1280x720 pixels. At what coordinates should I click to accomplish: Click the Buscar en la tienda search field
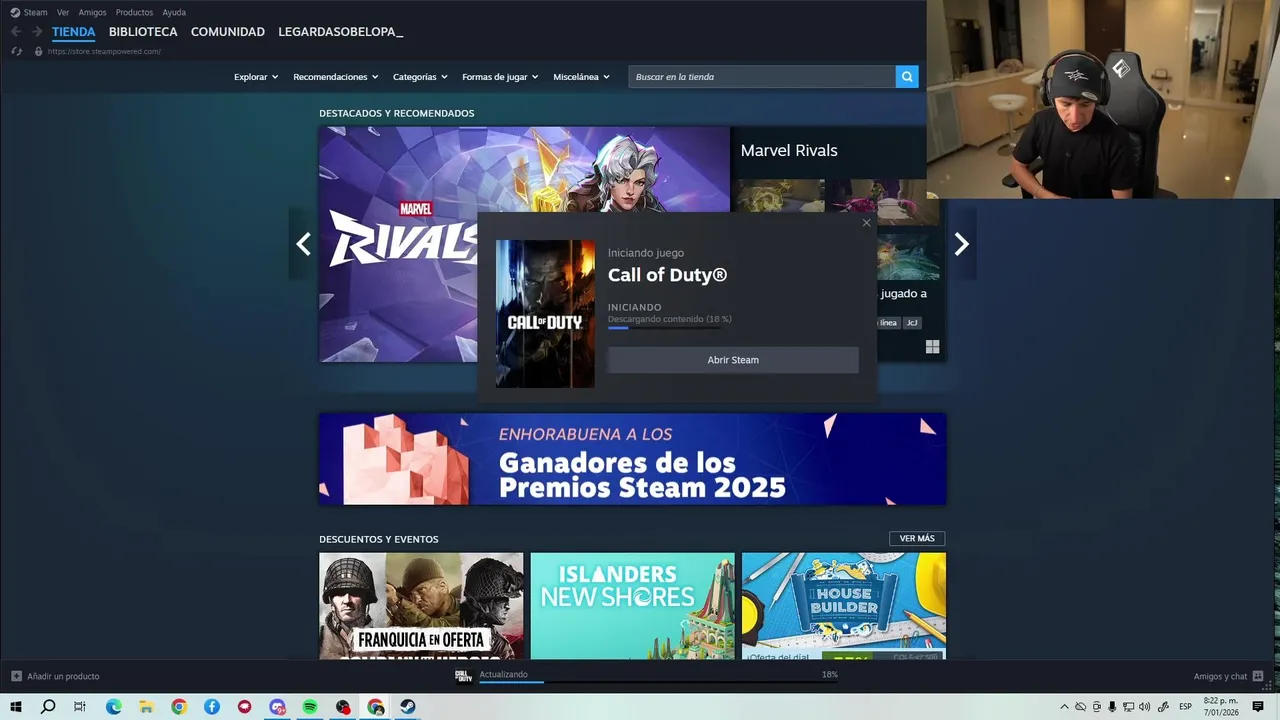tap(762, 77)
